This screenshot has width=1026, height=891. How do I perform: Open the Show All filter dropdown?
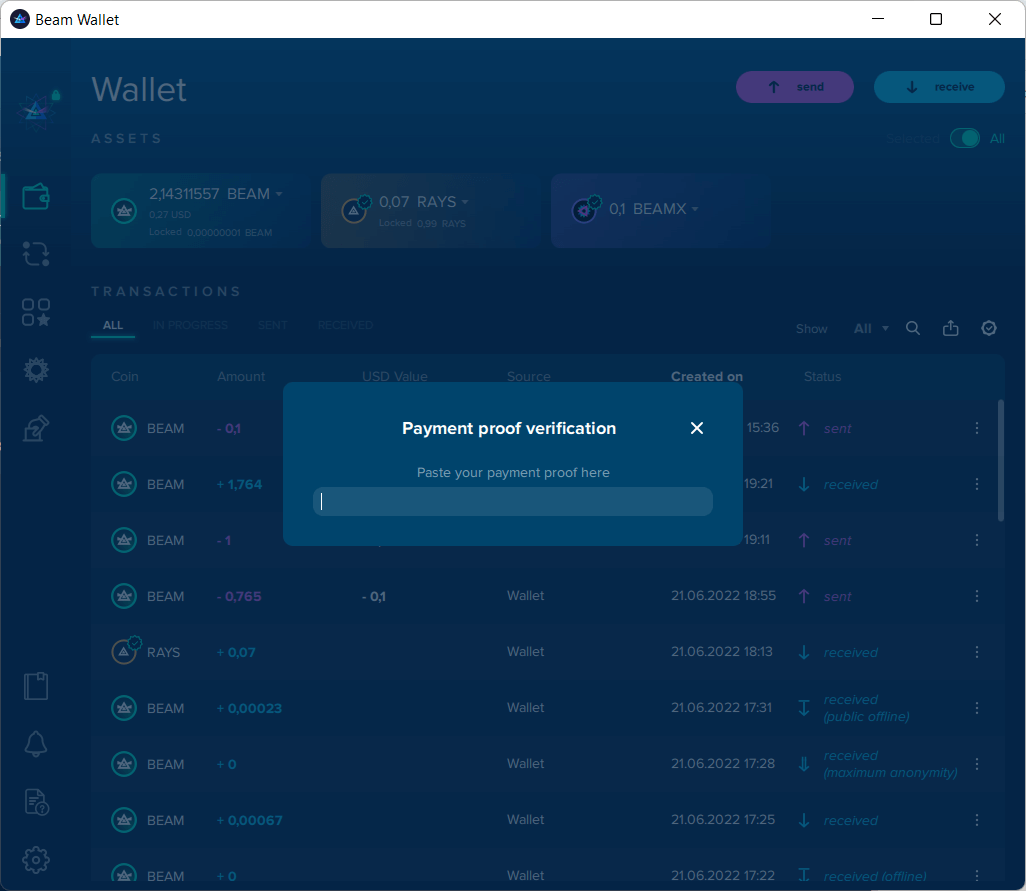point(870,328)
